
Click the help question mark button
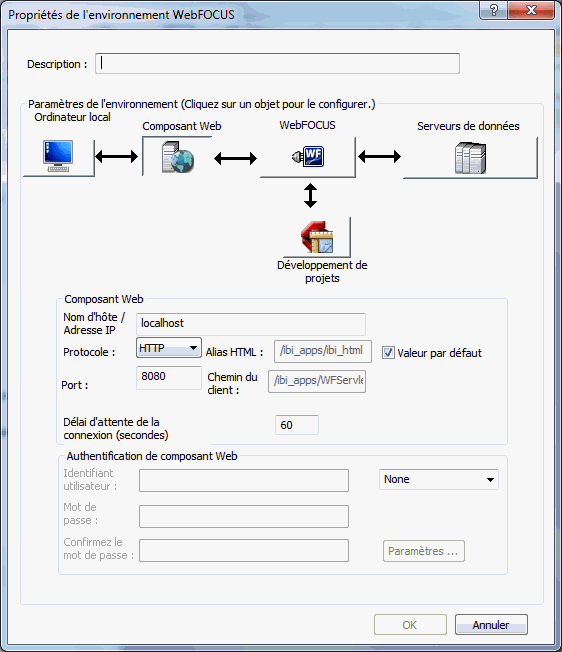tap(493, 10)
